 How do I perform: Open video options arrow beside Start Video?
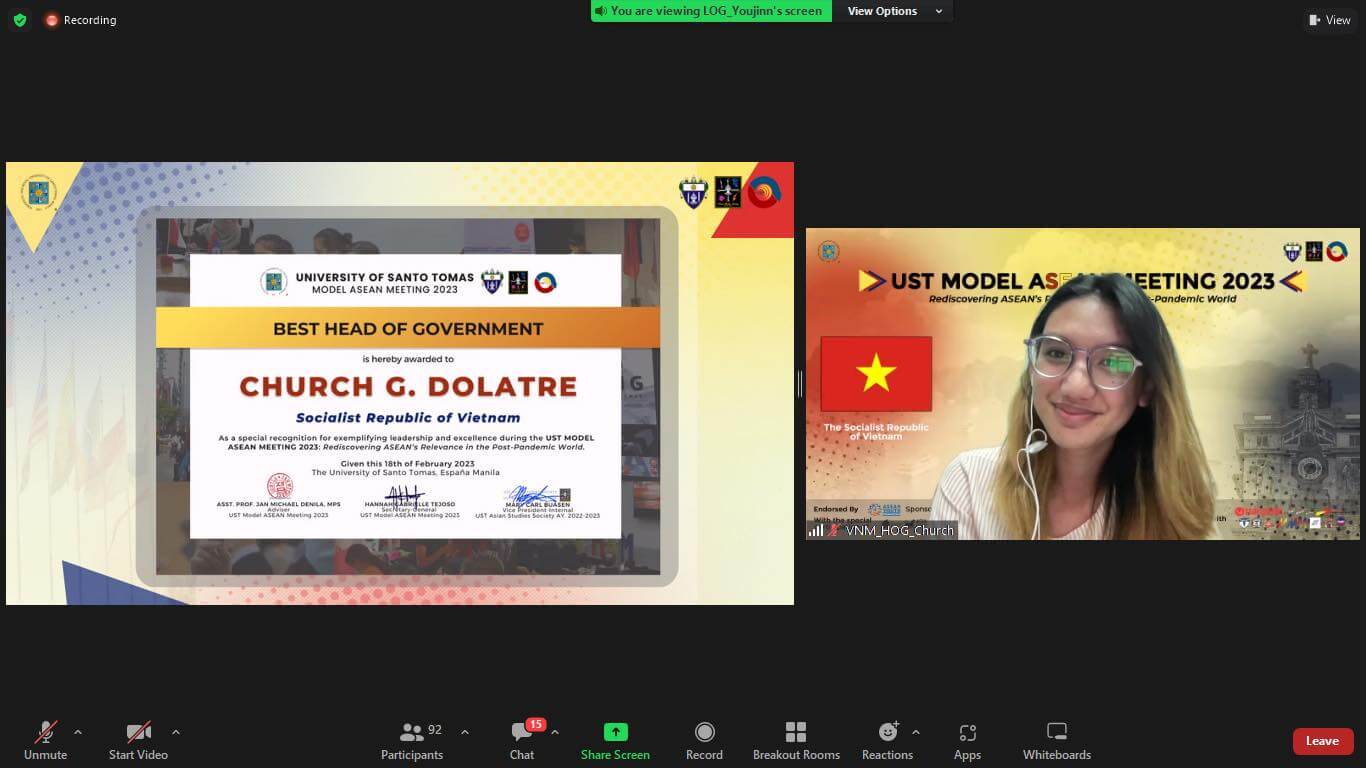176,732
